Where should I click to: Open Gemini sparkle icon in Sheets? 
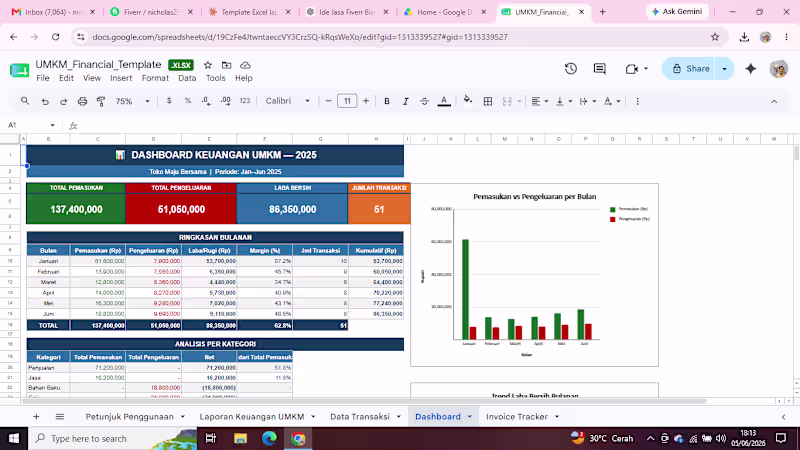click(x=751, y=68)
